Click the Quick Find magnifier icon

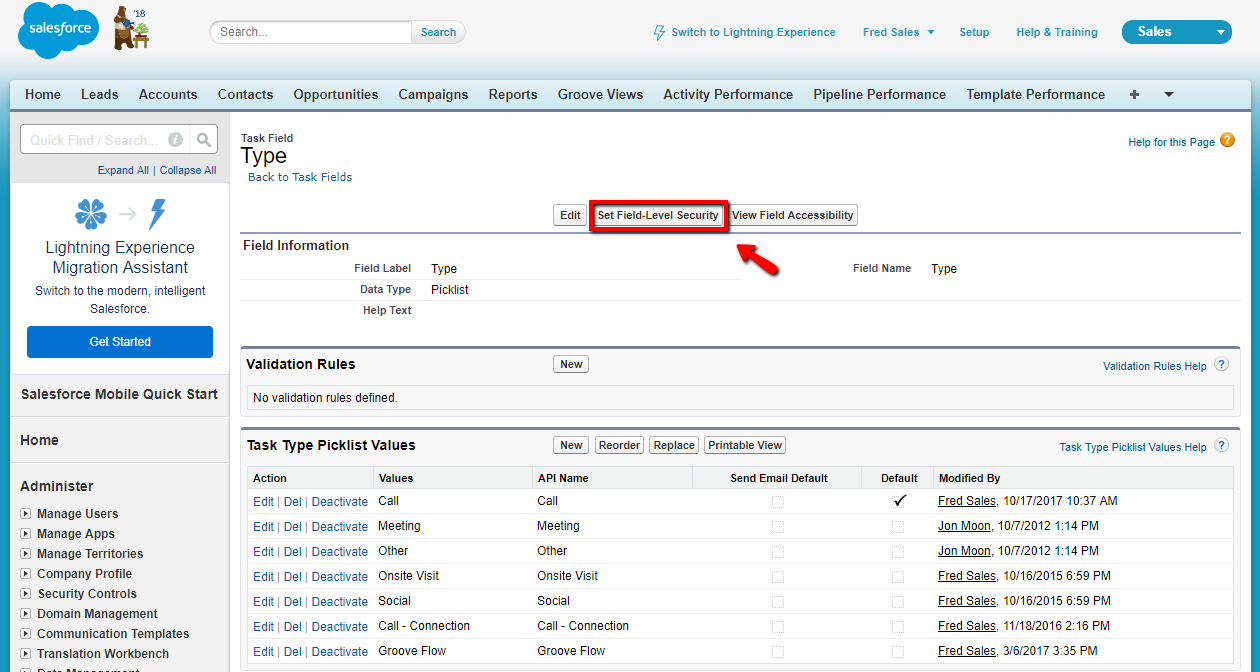click(x=204, y=140)
